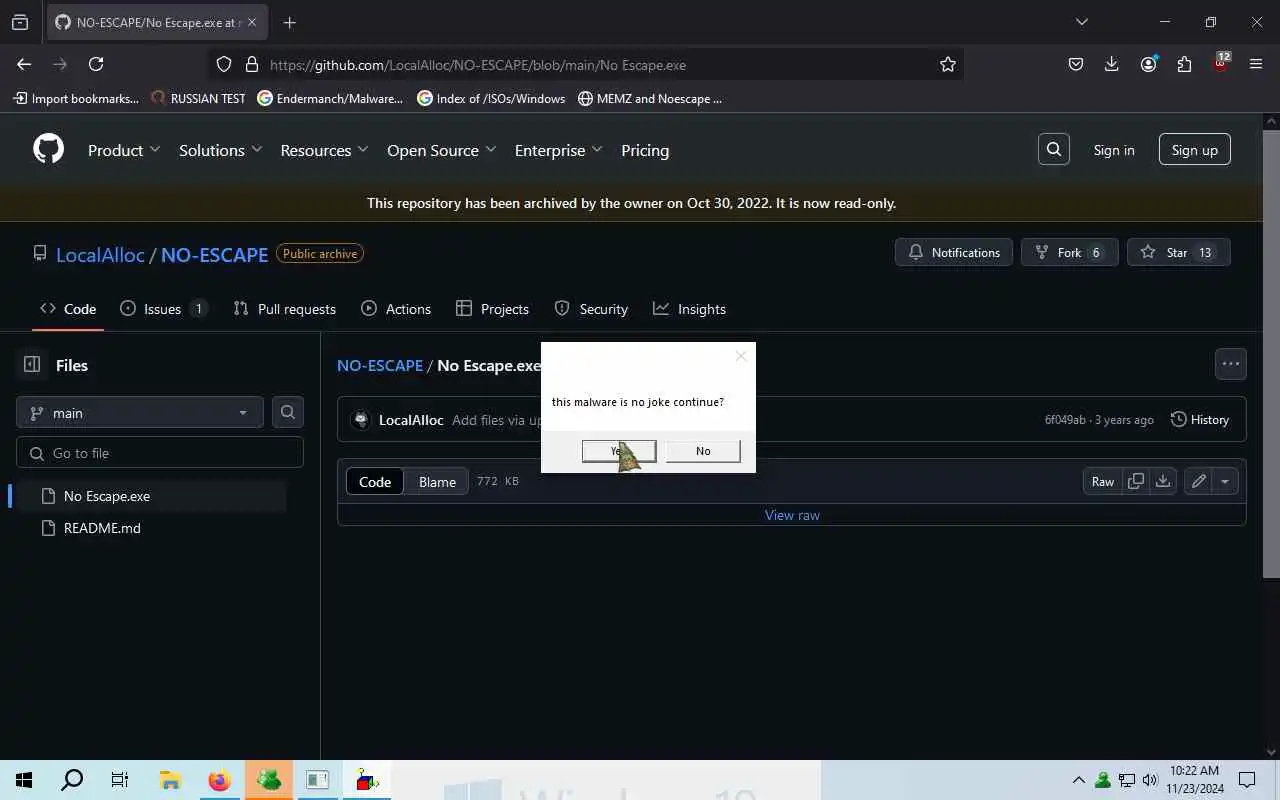Open Firefox downloads arrow icon
The image size is (1280, 800).
point(1112,64)
